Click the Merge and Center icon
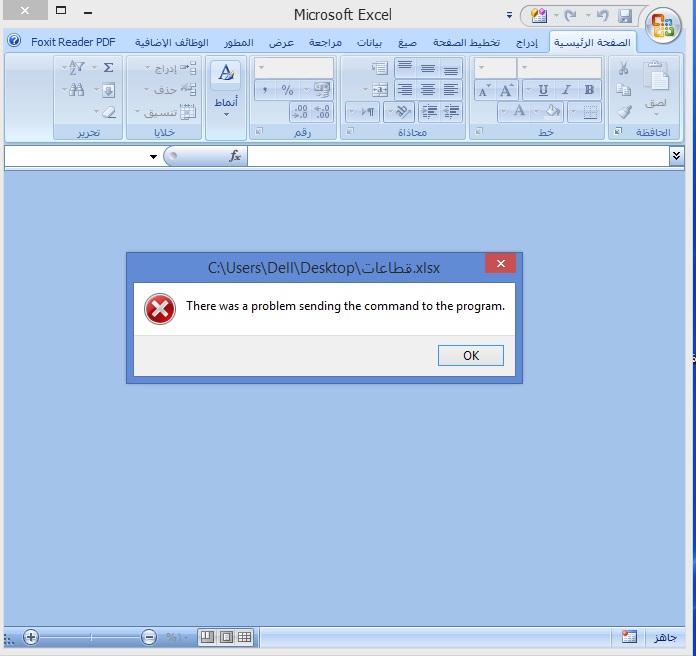Image resolution: width=696 pixels, height=656 pixels. tap(380, 90)
